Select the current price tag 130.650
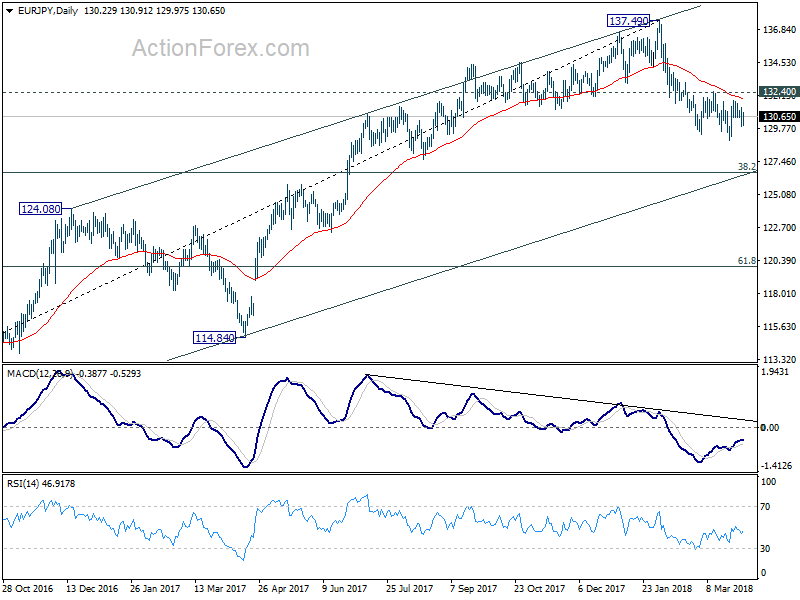This screenshot has width=800, height=600. 779,117
